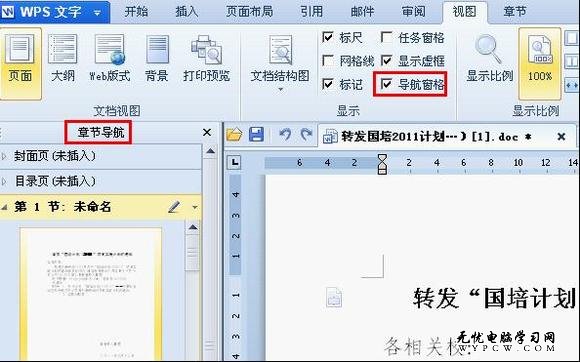Switch to the 审阅 tab

414,12
